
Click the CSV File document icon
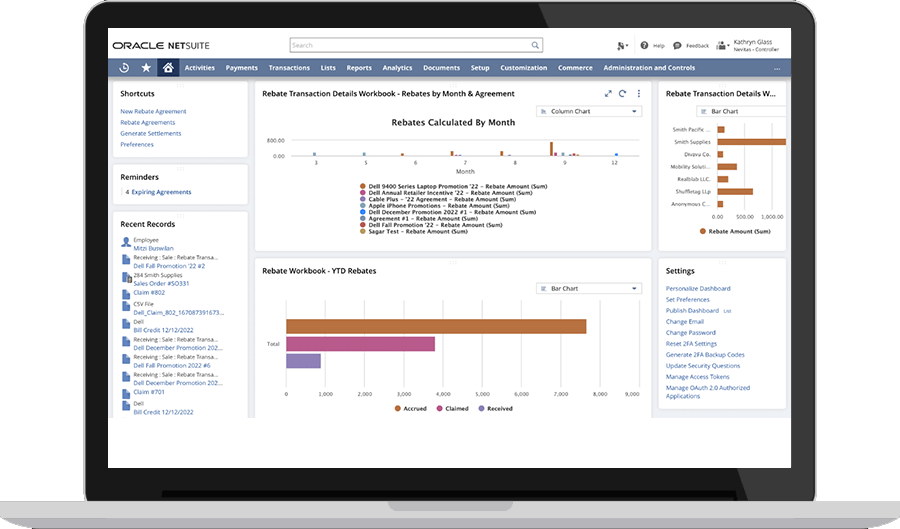(x=126, y=306)
